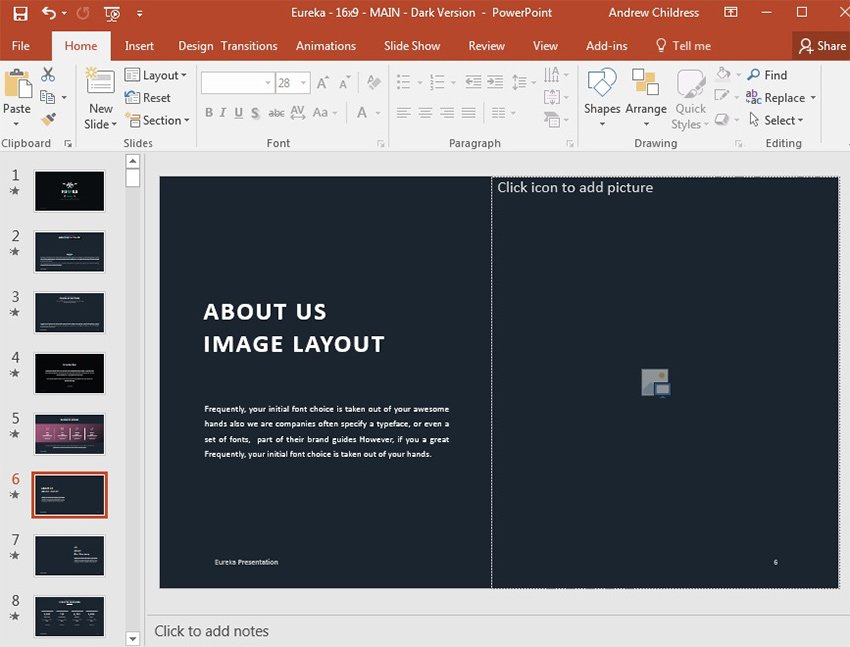Open the Arrange dropdown

click(x=646, y=98)
